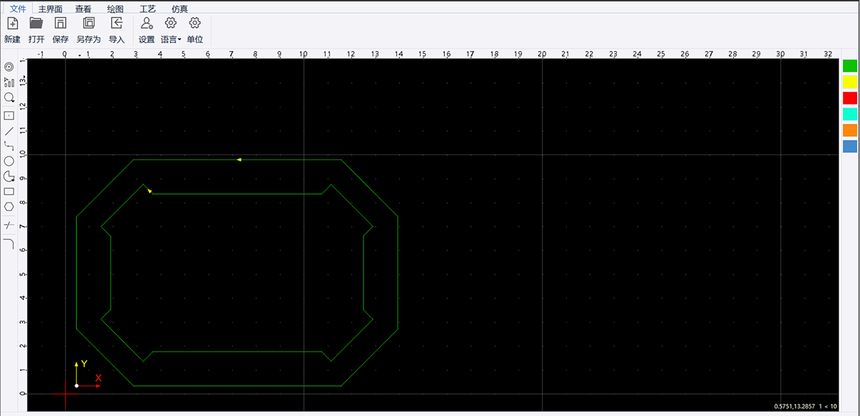The height and width of the screenshot is (416, 860).
Task: Click the '1 < 10' status text
Action: (828, 407)
